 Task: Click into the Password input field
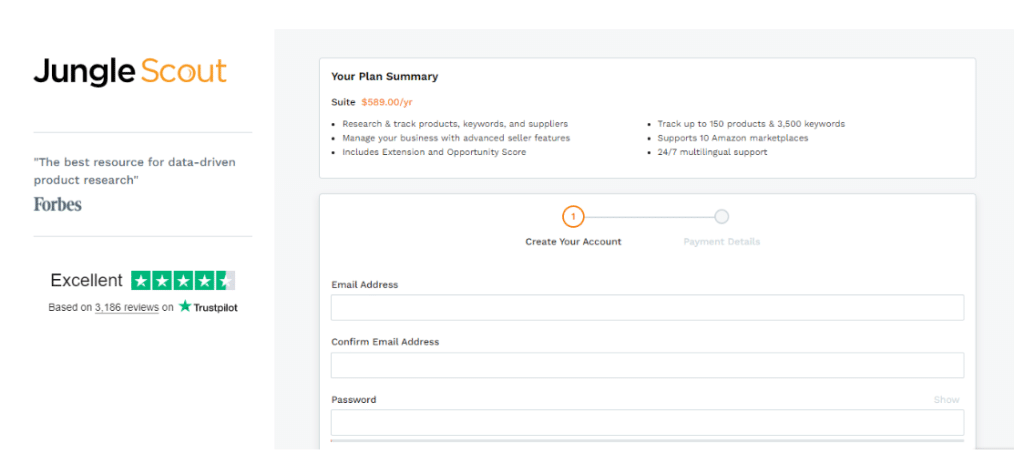click(647, 422)
